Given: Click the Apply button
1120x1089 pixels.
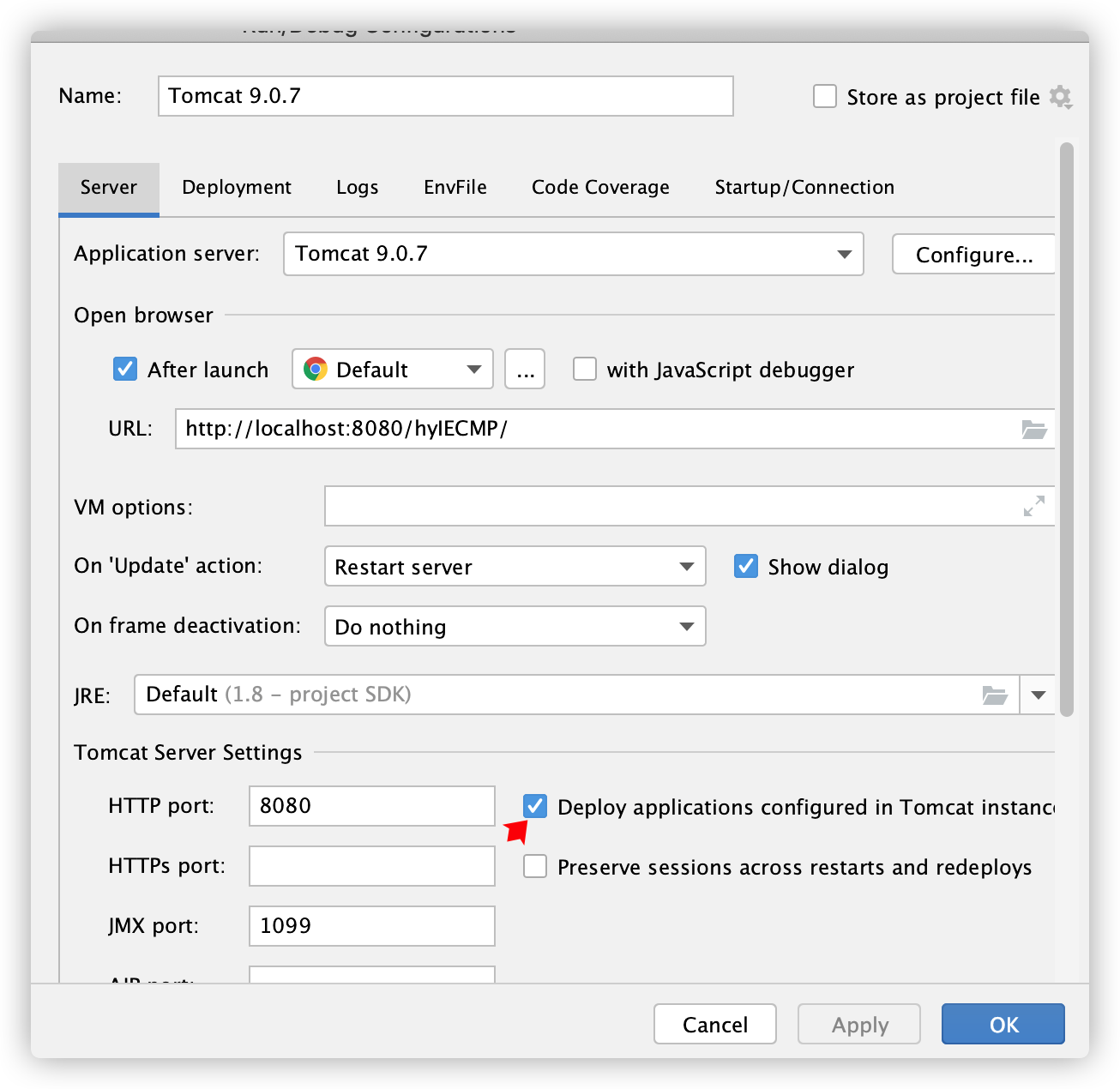Looking at the screenshot, I should point(859,1024).
